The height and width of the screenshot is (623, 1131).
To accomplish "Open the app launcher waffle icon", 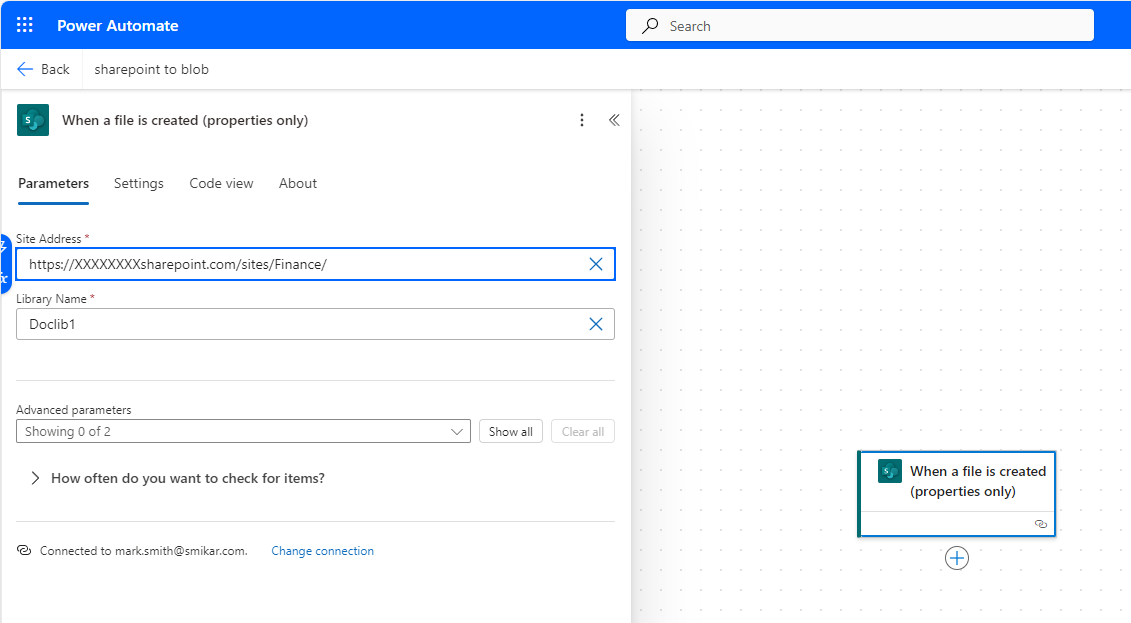I will pyautogui.click(x=25, y=25).
